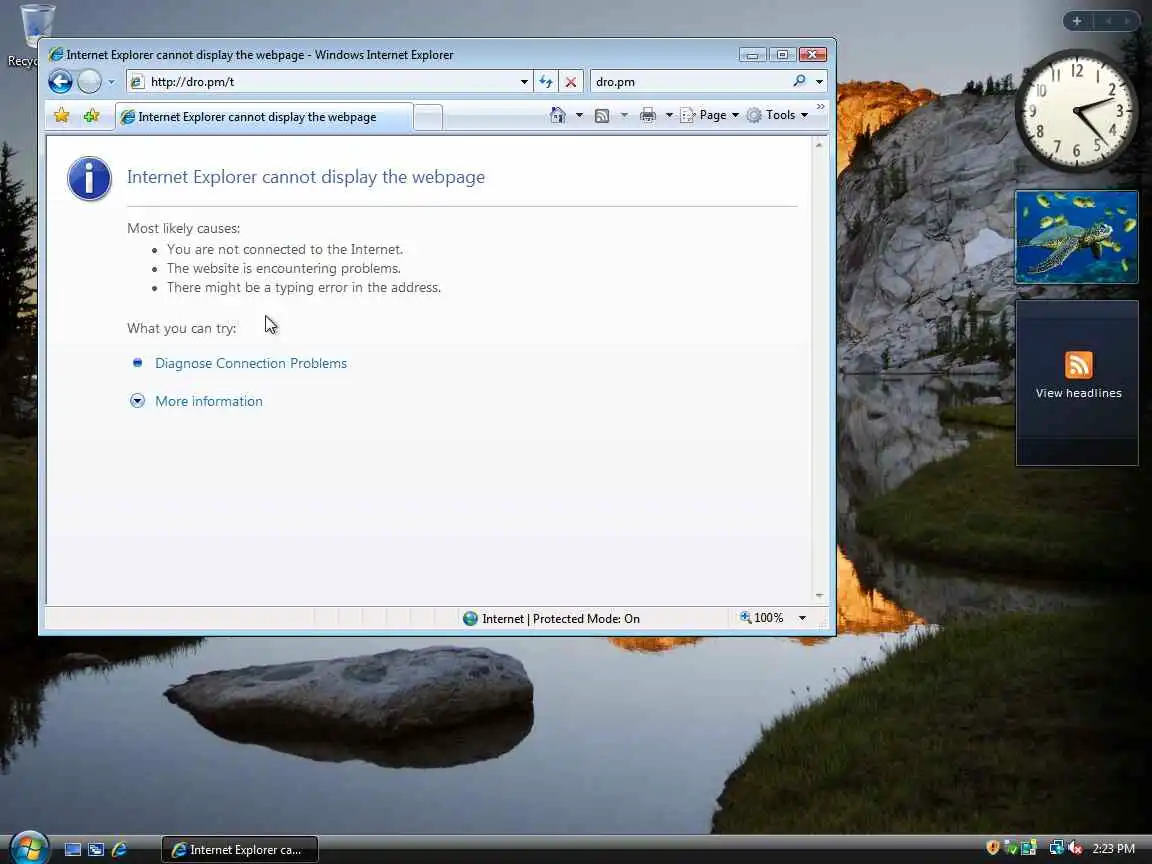This screenshot has width=1152, height=864.
Task: Expand the Feeds dropdown arrow
Action: [x=624, y=115]
